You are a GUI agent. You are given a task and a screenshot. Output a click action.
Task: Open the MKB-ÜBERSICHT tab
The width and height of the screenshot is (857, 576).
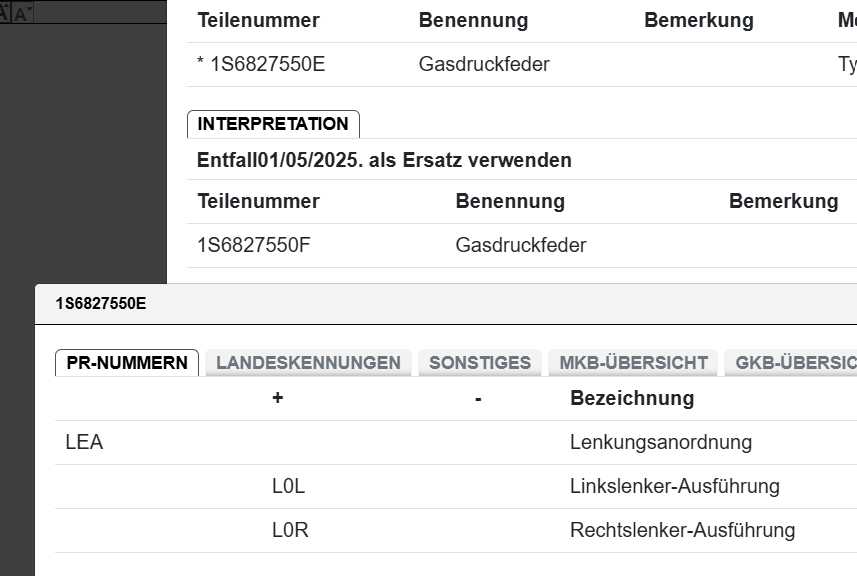[634, 363]
